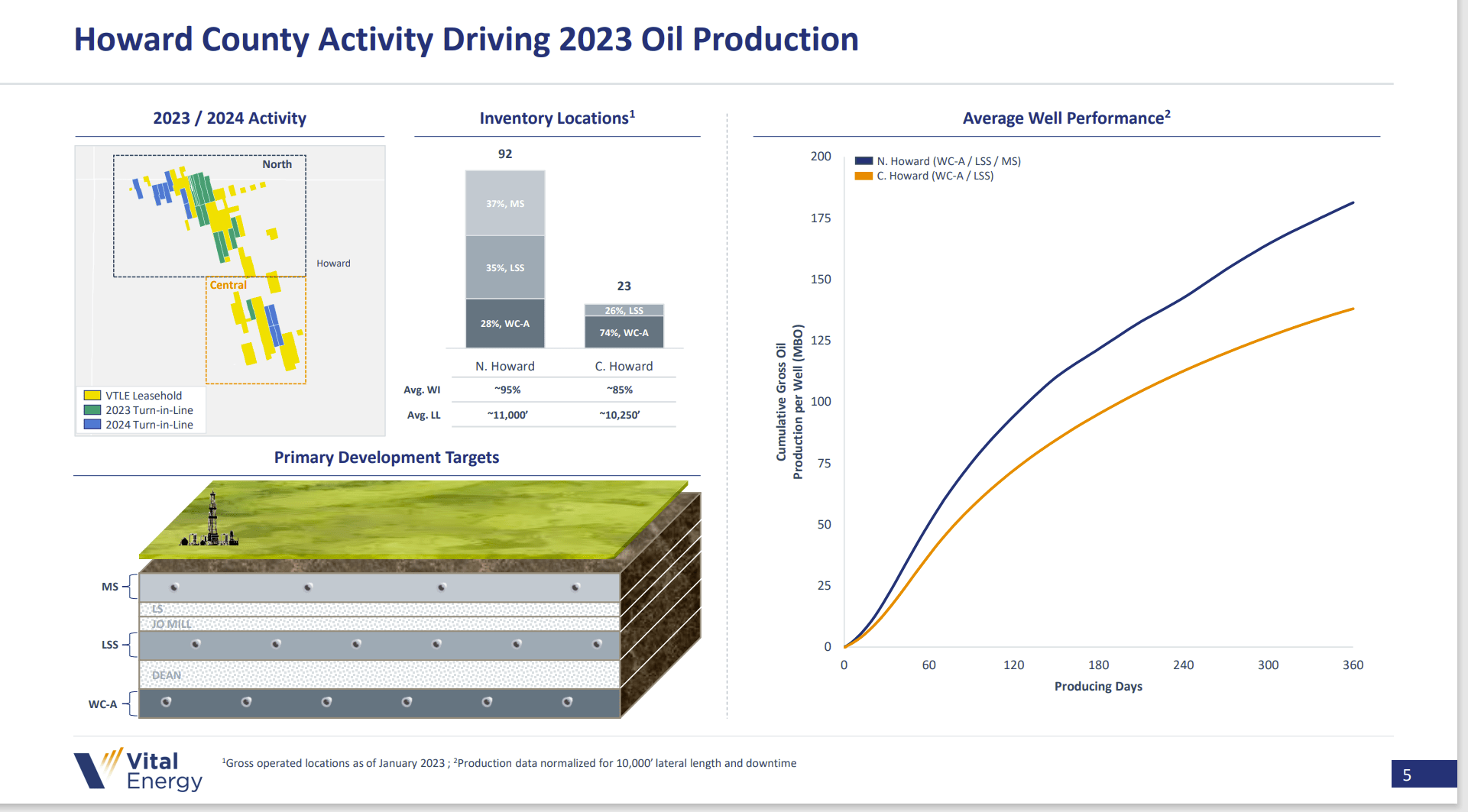
Task: Click the DEAN layer label in diagram
Action: coord(167,675)
